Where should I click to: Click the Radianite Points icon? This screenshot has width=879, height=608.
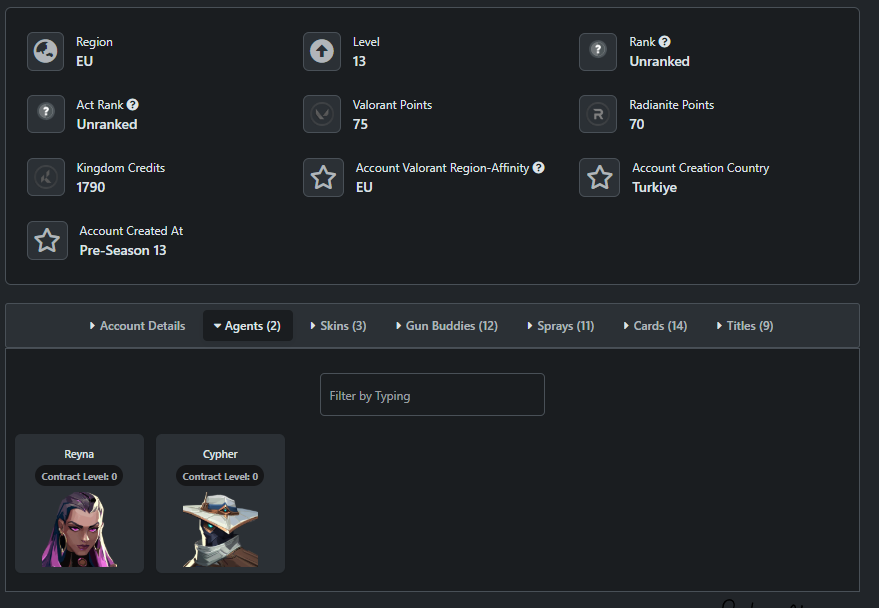pos(598,114)
